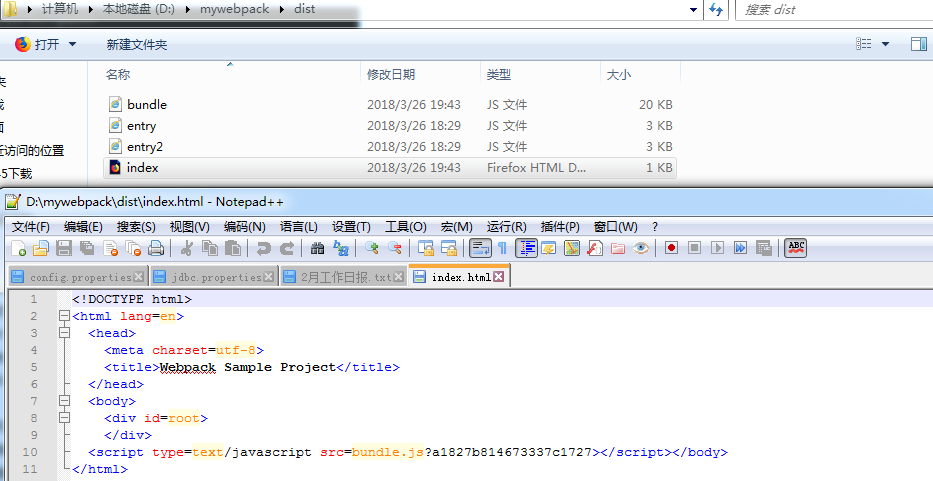This screenshot has width=933, height=481.
Task: Toggle ABC spell check toolbar button
Action: click(x=796, y=248)
